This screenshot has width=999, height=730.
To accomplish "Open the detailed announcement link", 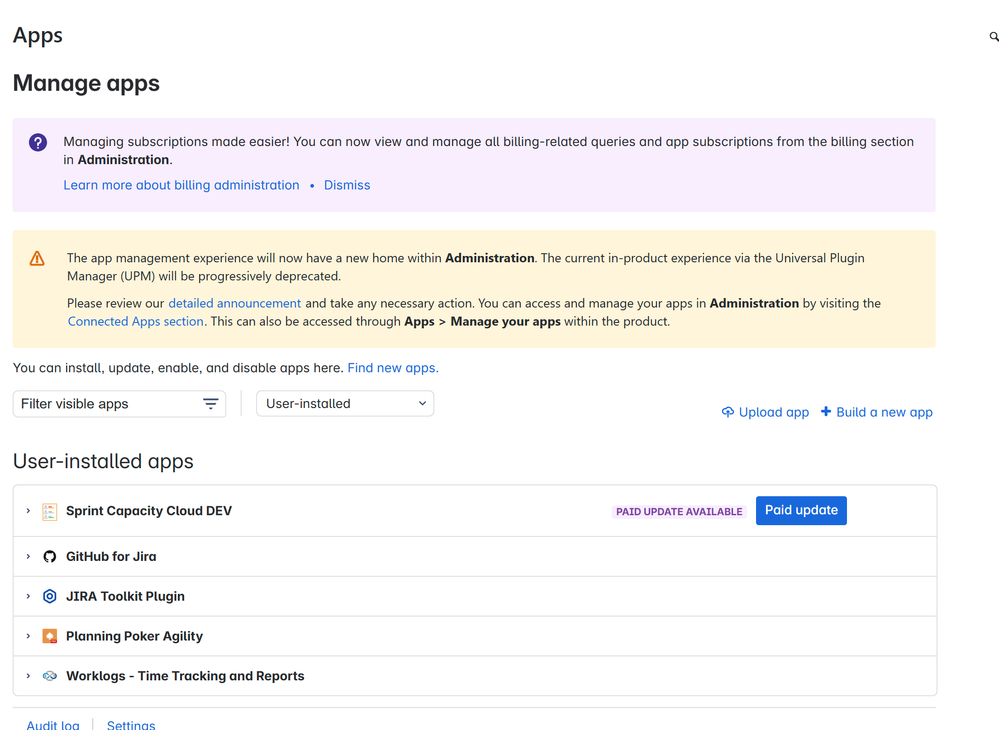I will (234, 303).
